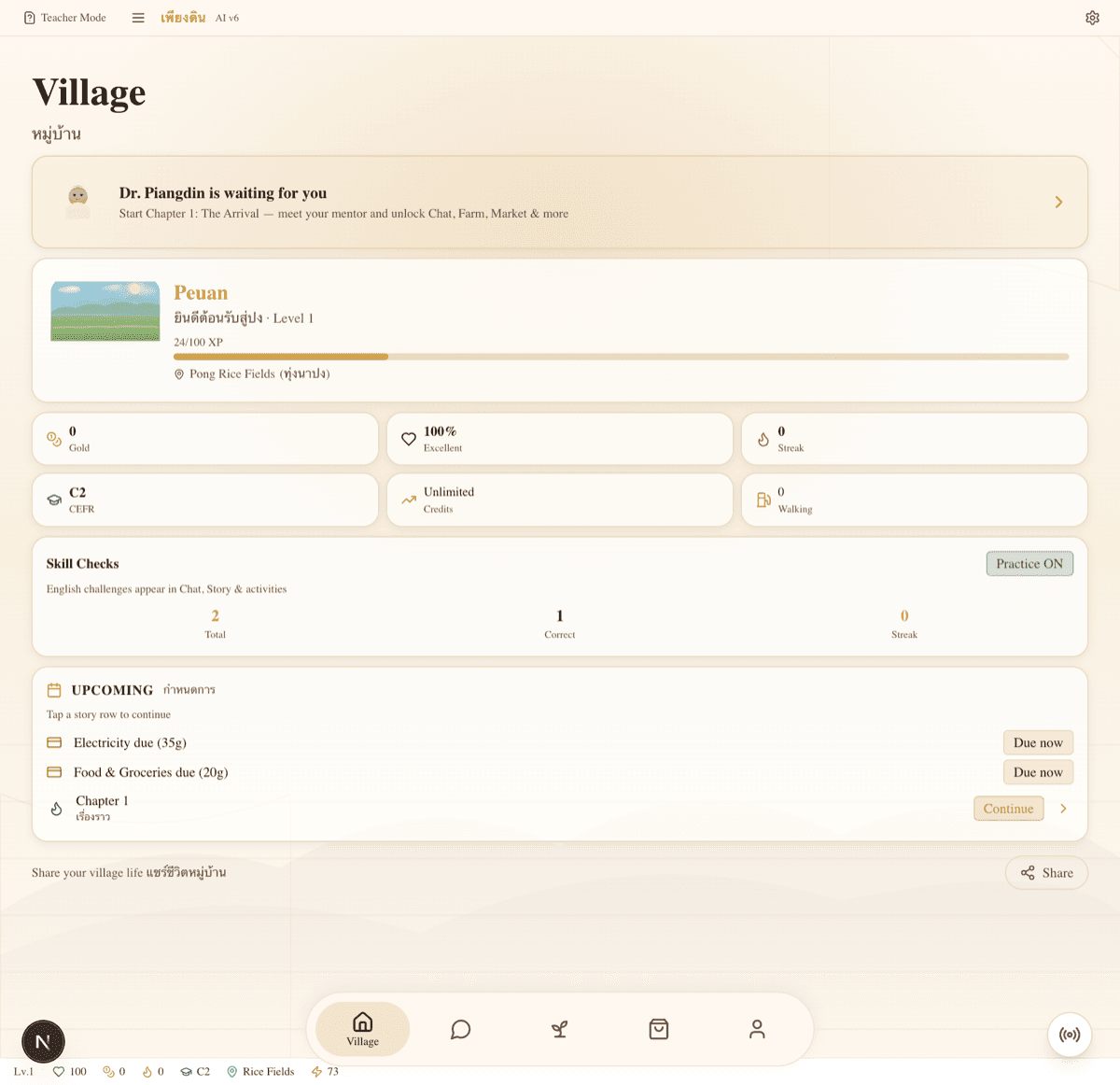1120x1085 pixels.
Task: Click เพียงดิน AI v6 in the top bar
Action: [x=197, y=17]
